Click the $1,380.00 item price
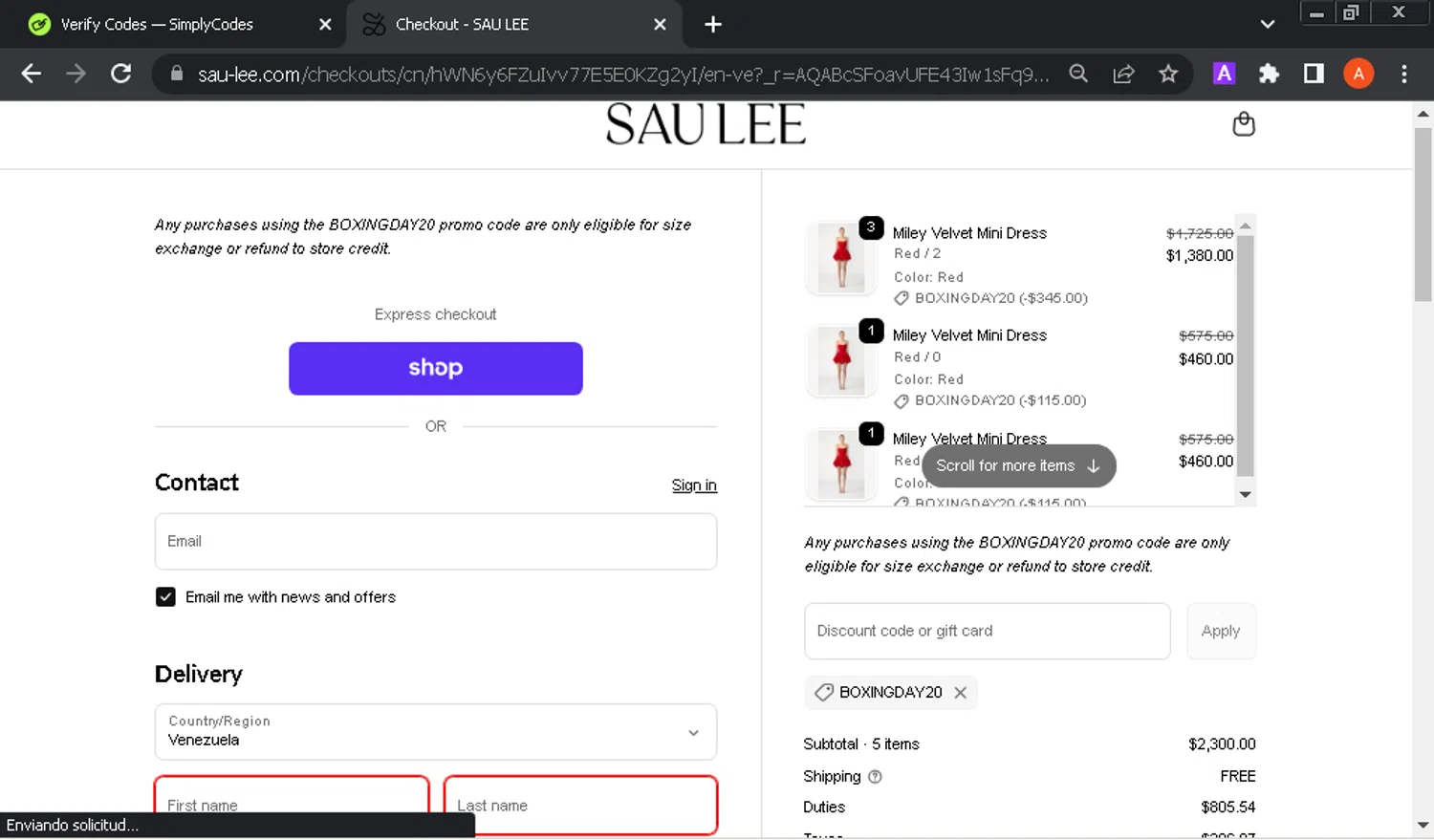 pos(1200,256)
